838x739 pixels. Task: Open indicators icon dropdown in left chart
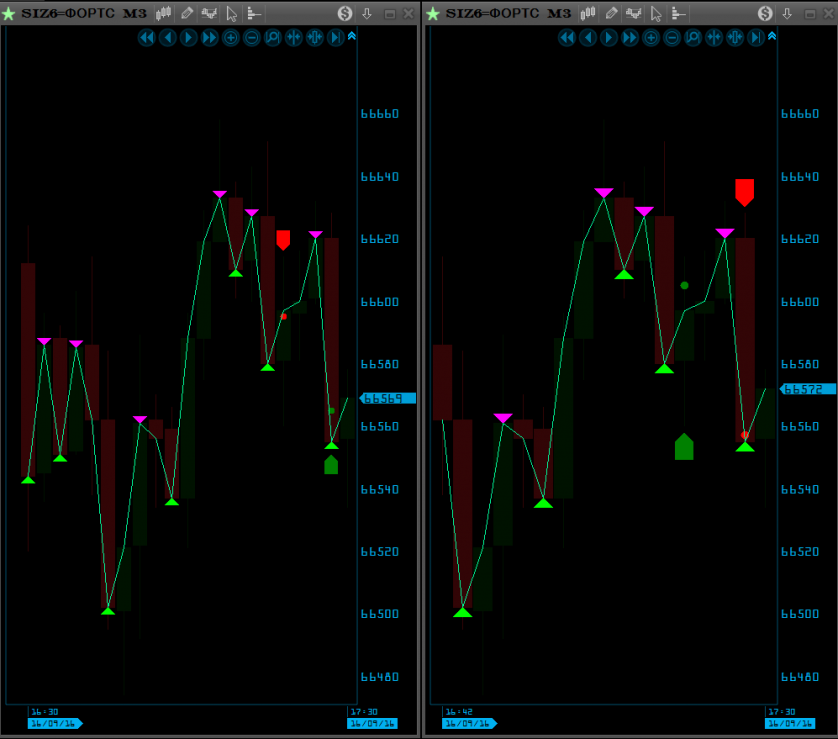(210, 13)
